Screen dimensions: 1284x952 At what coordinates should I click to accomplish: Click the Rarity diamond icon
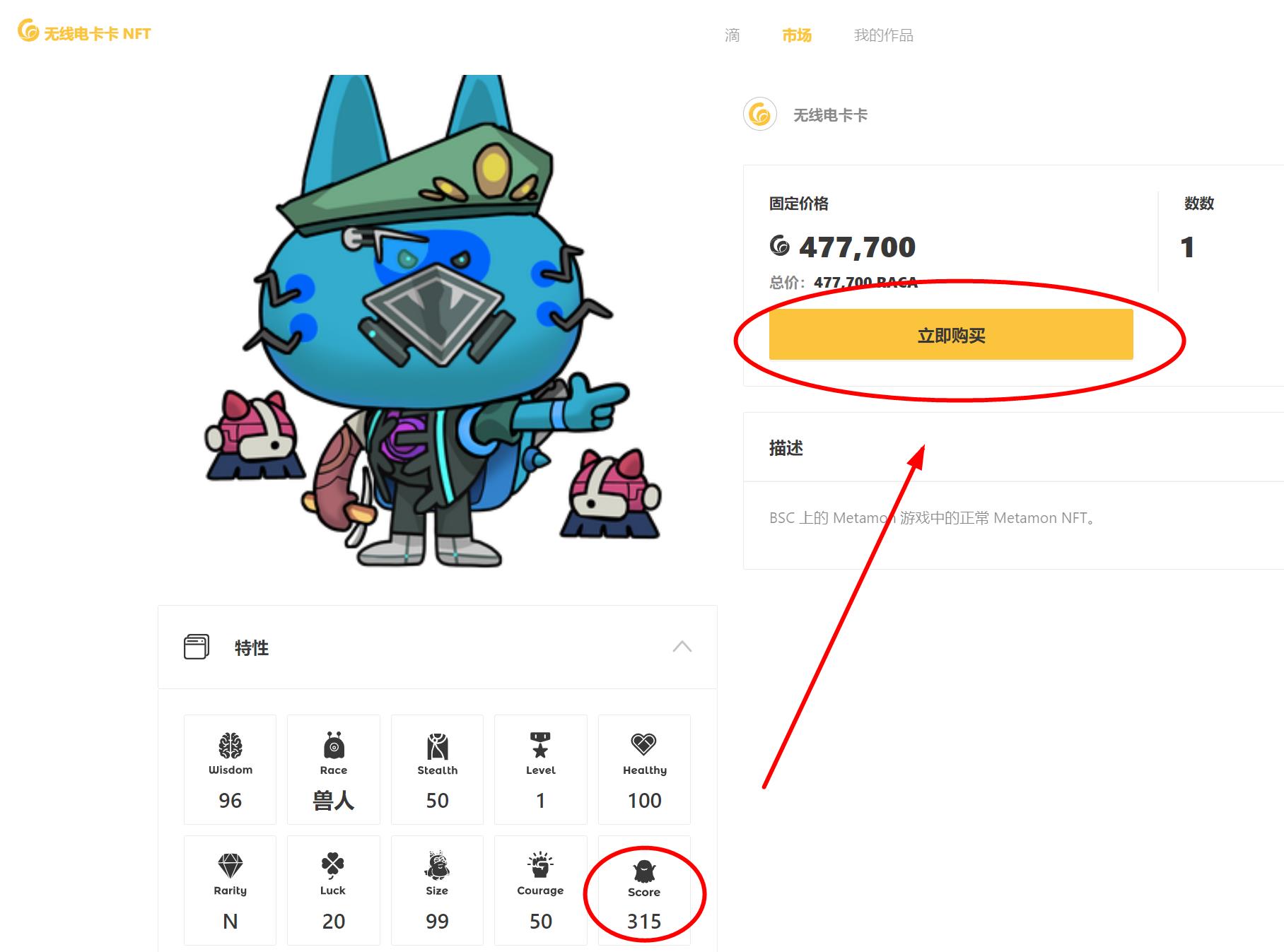click(230, 866)
